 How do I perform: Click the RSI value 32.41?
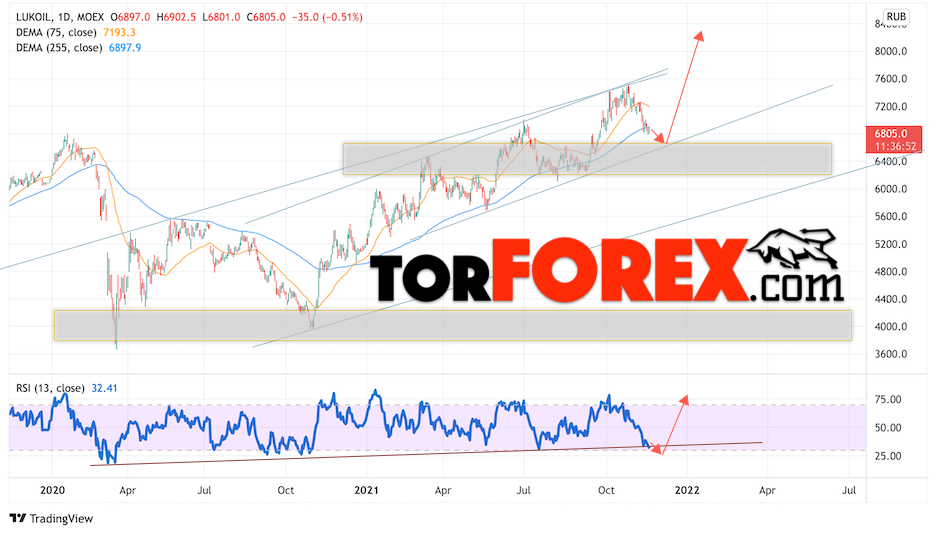(104, 388)
